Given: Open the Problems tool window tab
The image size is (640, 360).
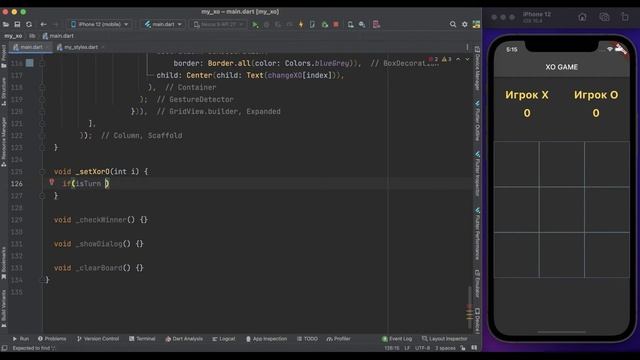Looking at the screenshot, I should click(52, 339).
